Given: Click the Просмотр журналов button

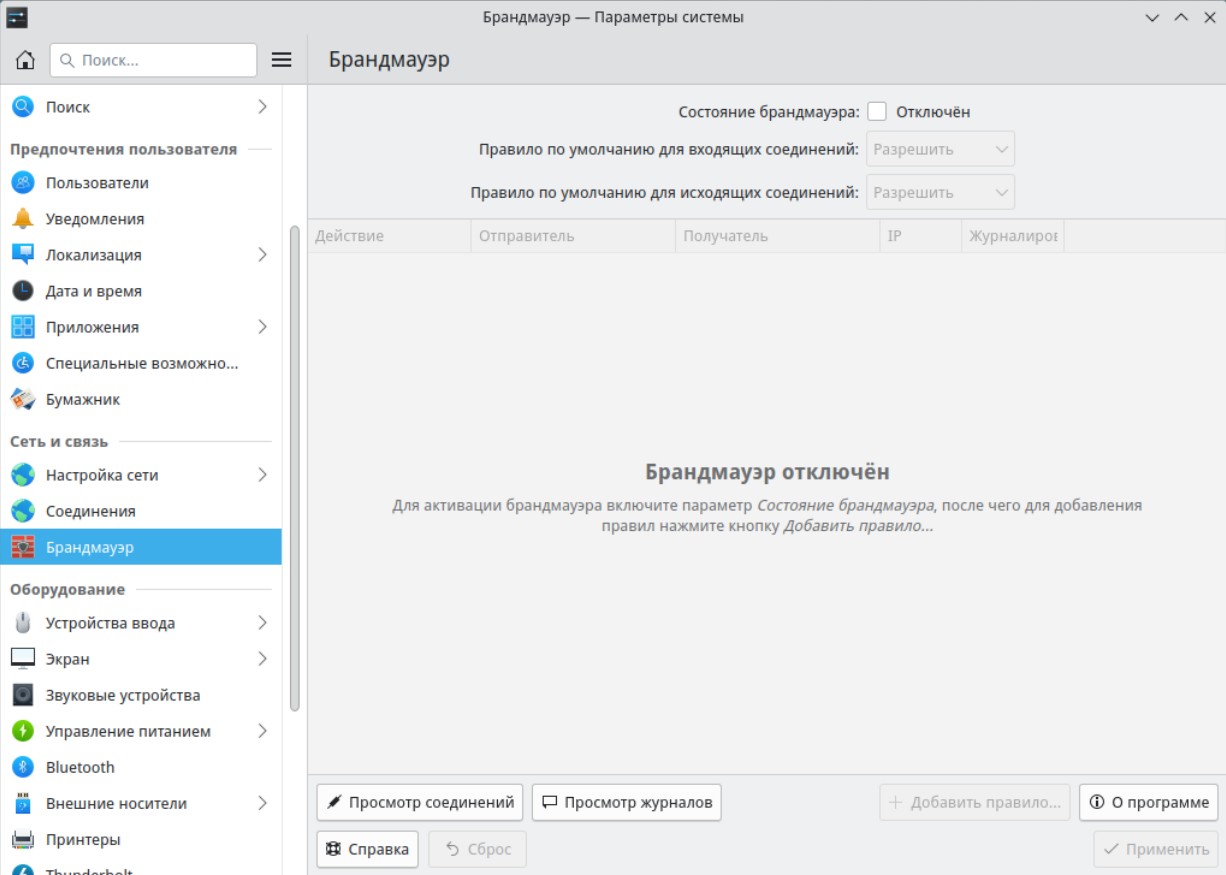Looking at the screenshot, I should tap(627, 802).
